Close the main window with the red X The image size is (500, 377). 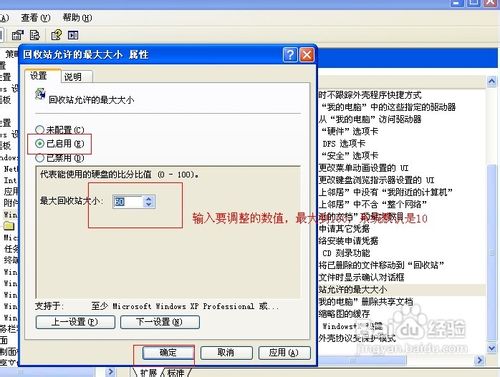tap(491, 3)
